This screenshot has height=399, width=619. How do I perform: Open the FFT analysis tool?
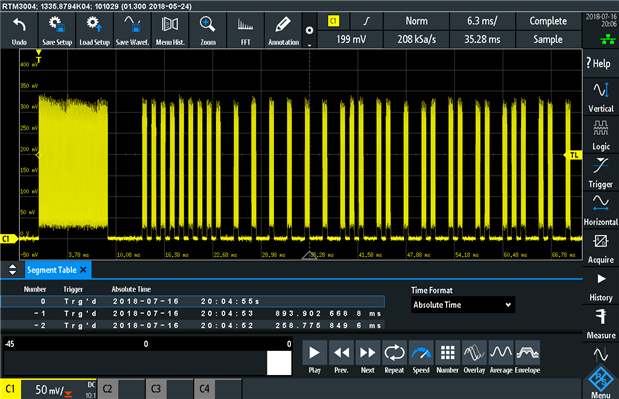point(246,30)
